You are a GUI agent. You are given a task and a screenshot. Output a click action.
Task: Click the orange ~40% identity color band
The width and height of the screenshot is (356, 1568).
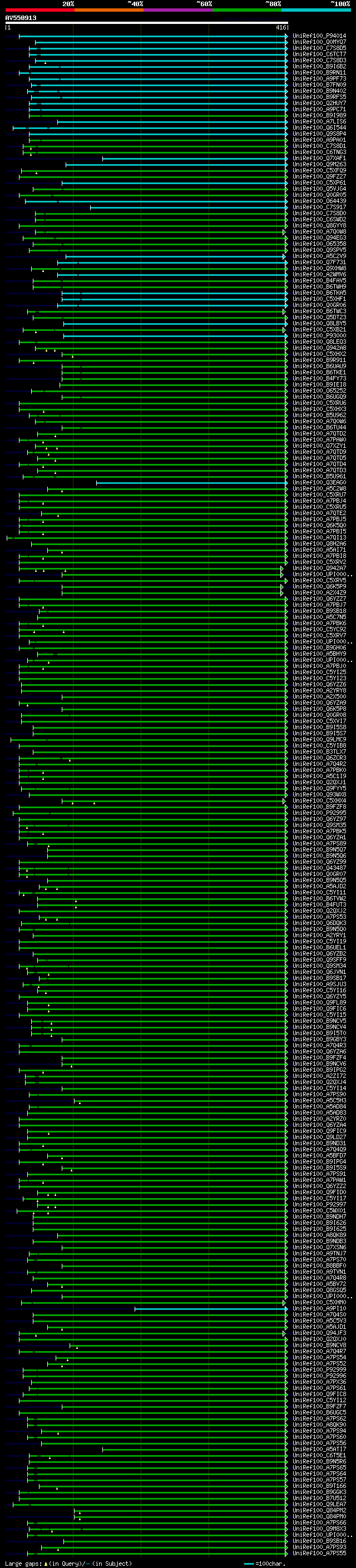[109, 10]
